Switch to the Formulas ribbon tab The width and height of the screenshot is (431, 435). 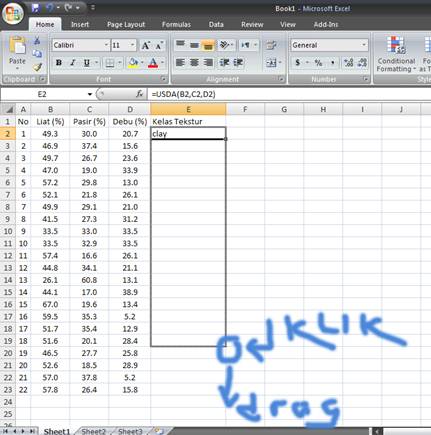coord(176,24)
